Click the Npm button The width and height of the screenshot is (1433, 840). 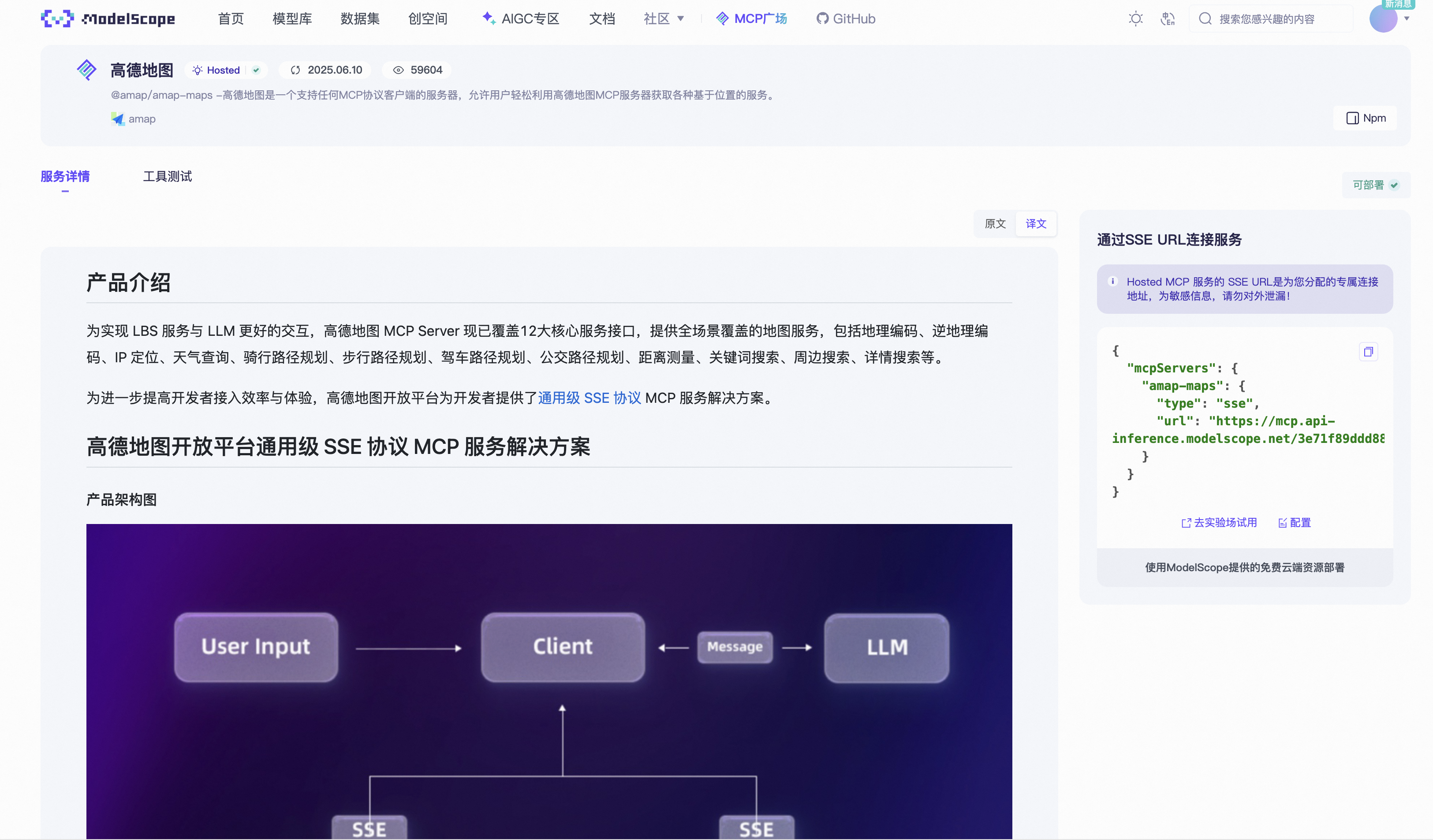[1366, 118]
